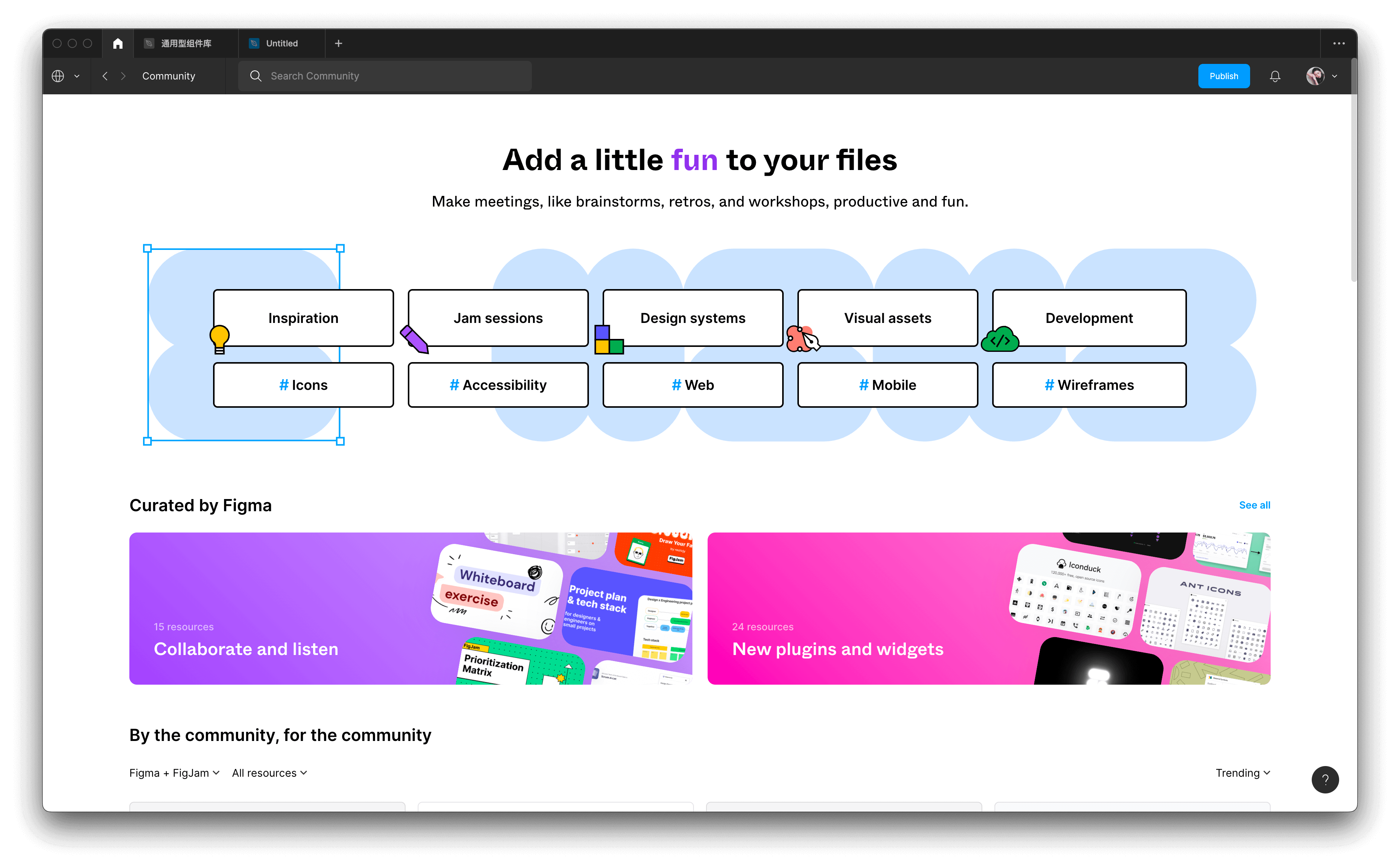Focus the Search Community field
Viewport: 1400px width, 868px height.
385,76
